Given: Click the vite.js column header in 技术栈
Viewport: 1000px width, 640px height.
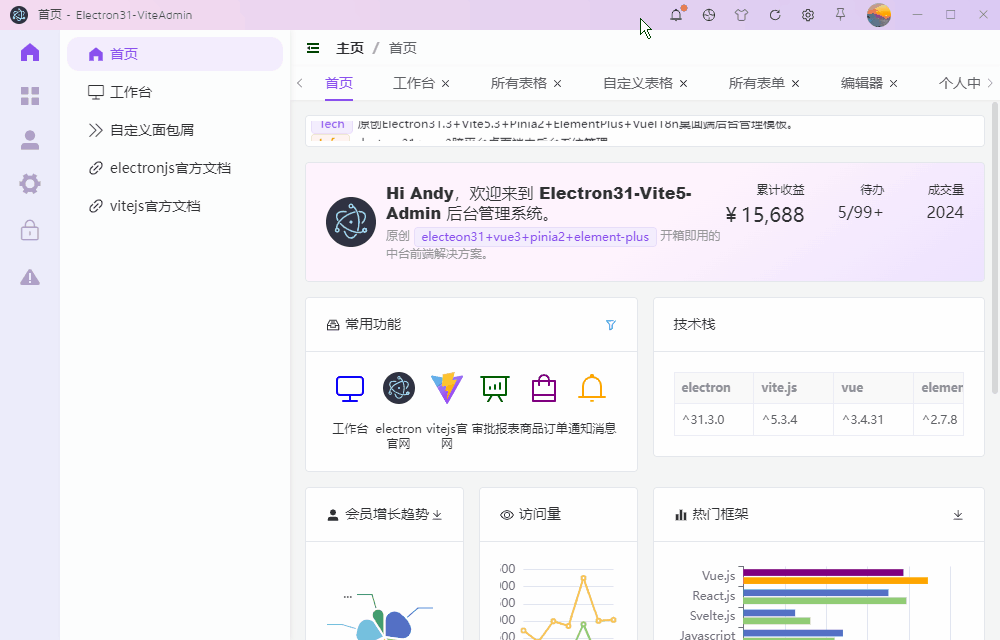Looking at the screenshot, I should [793, 388].
